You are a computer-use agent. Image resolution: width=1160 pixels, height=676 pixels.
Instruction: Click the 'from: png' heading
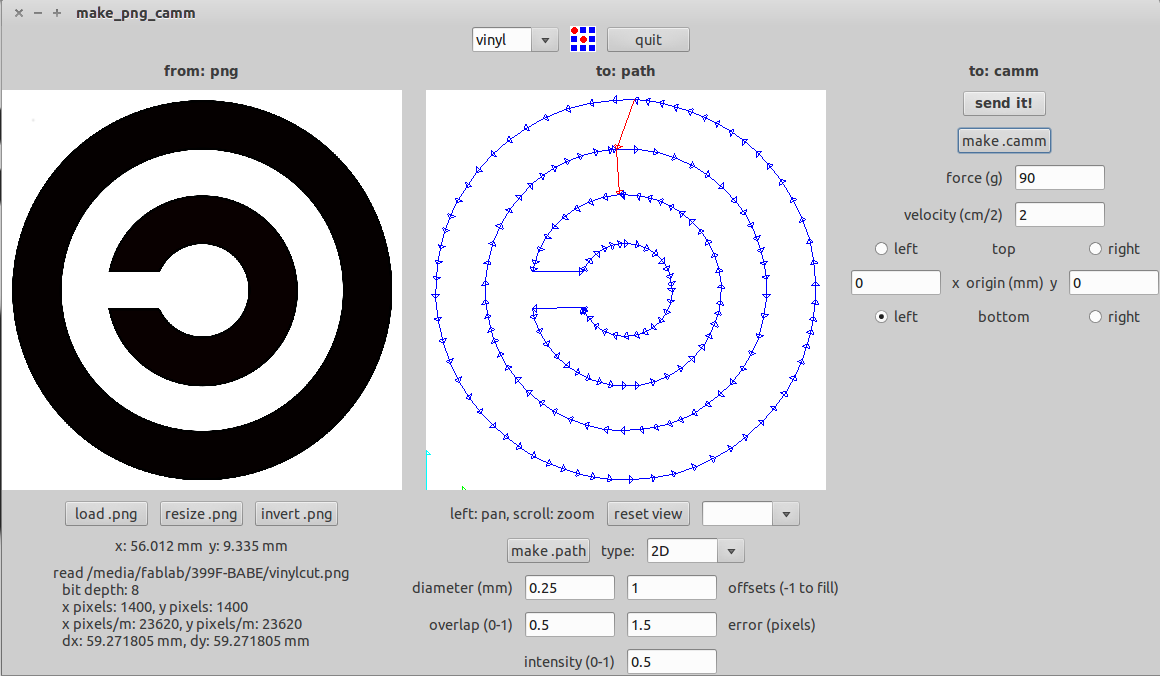pyautogui.click(x=201, y=71)
